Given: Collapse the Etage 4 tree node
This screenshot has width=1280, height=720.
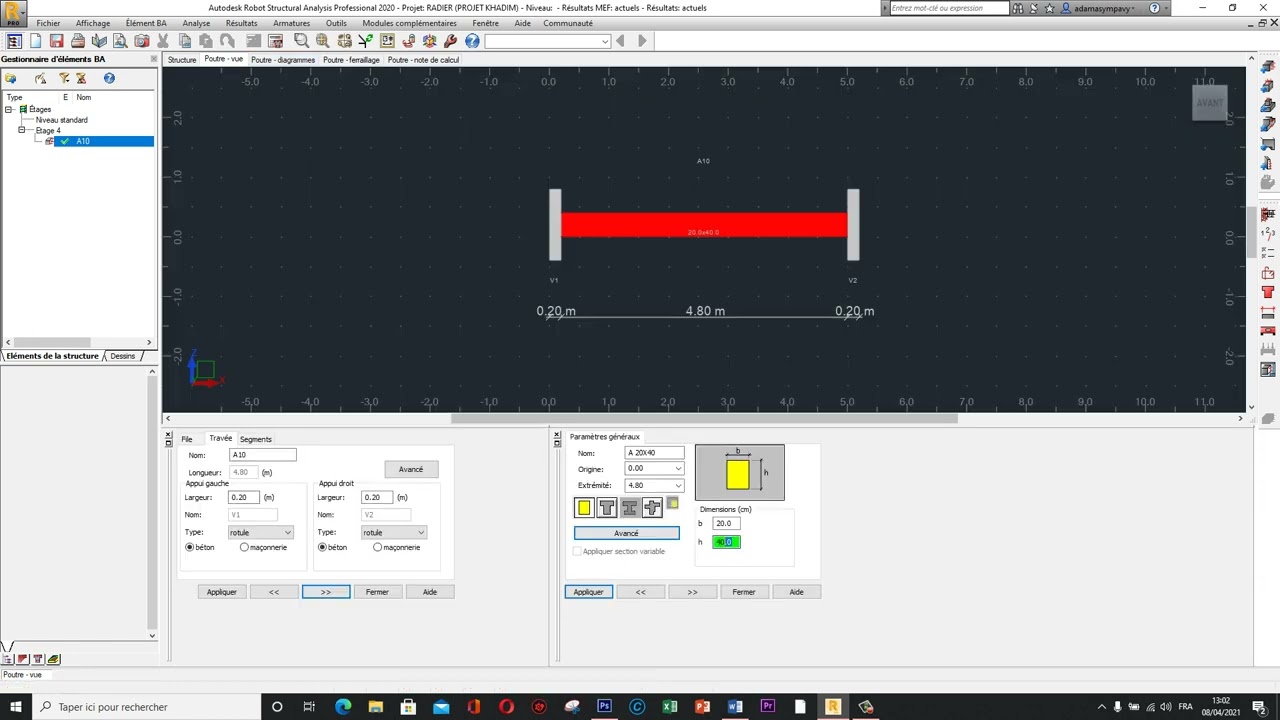Looking at the screenshot, I should [x=21, y=130].
